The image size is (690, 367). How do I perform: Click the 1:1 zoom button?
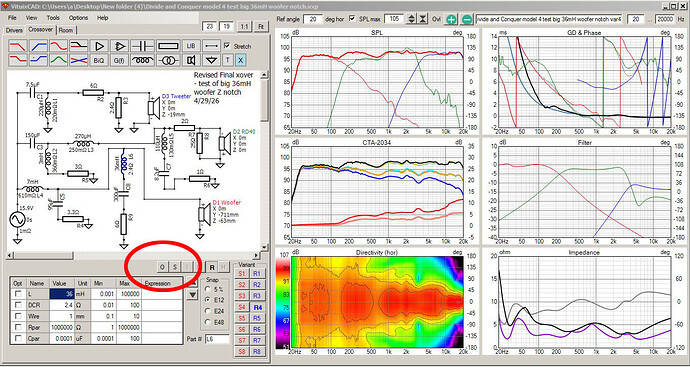click(244, 27)
